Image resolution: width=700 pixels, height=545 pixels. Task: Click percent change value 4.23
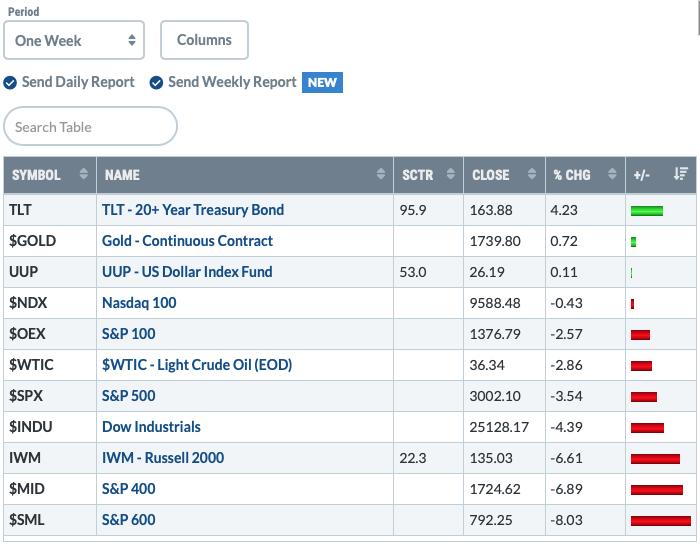[x=564, y=210]
